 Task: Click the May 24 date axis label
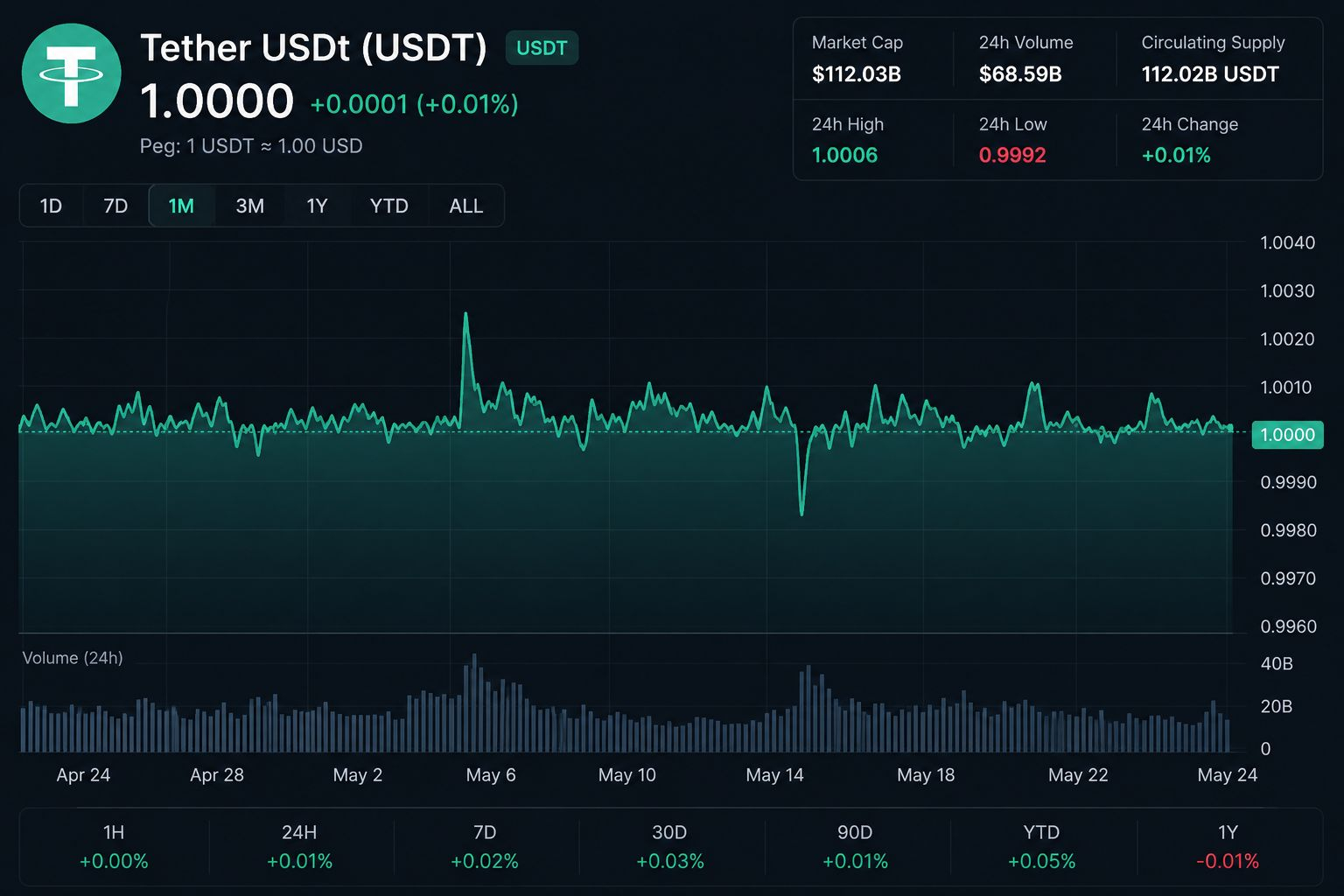1227,775
